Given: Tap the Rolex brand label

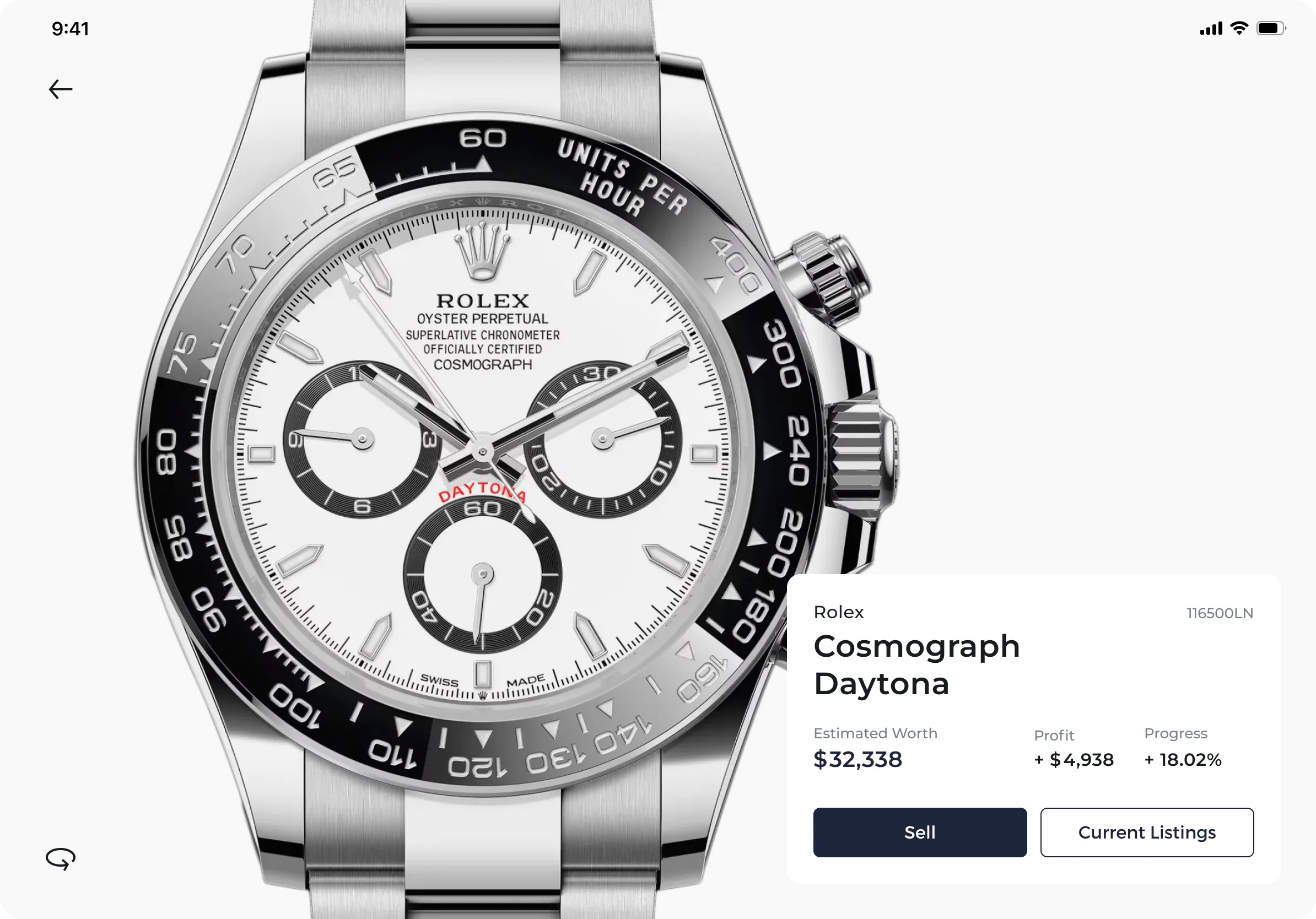Looking at the screenshot, I should tap(839, 612).
